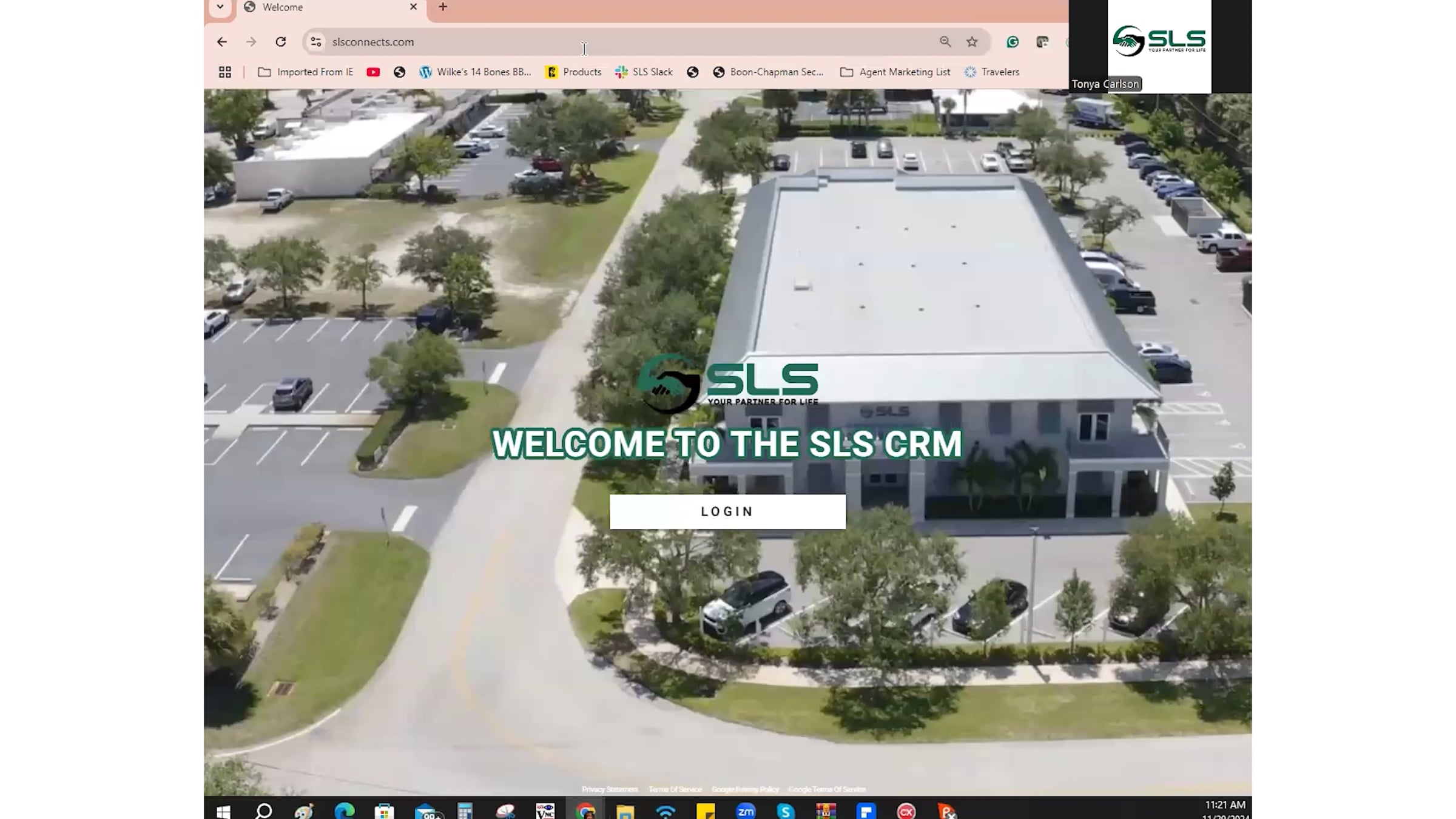The width and height of the screenshot is (1456, 819).
Task: Click the forward navigation arrow
Action: (251, 42)
